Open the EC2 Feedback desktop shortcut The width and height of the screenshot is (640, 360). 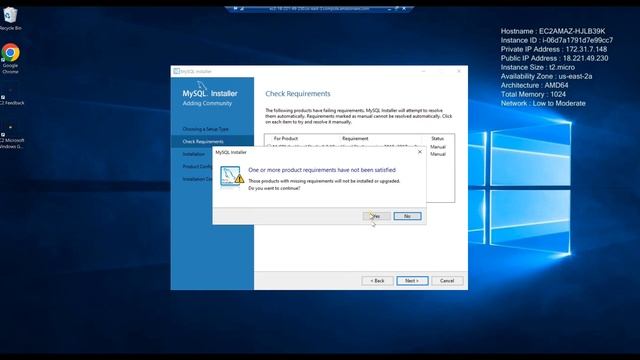point(11,97)
